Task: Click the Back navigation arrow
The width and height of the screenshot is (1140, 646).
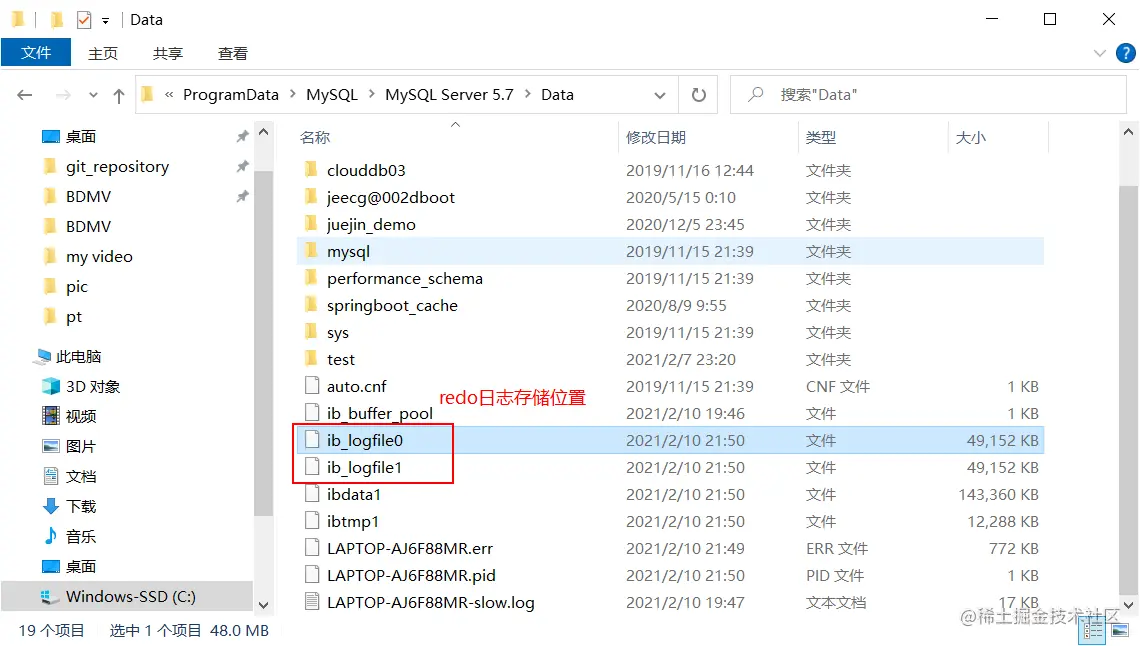Action: point(25,95)
